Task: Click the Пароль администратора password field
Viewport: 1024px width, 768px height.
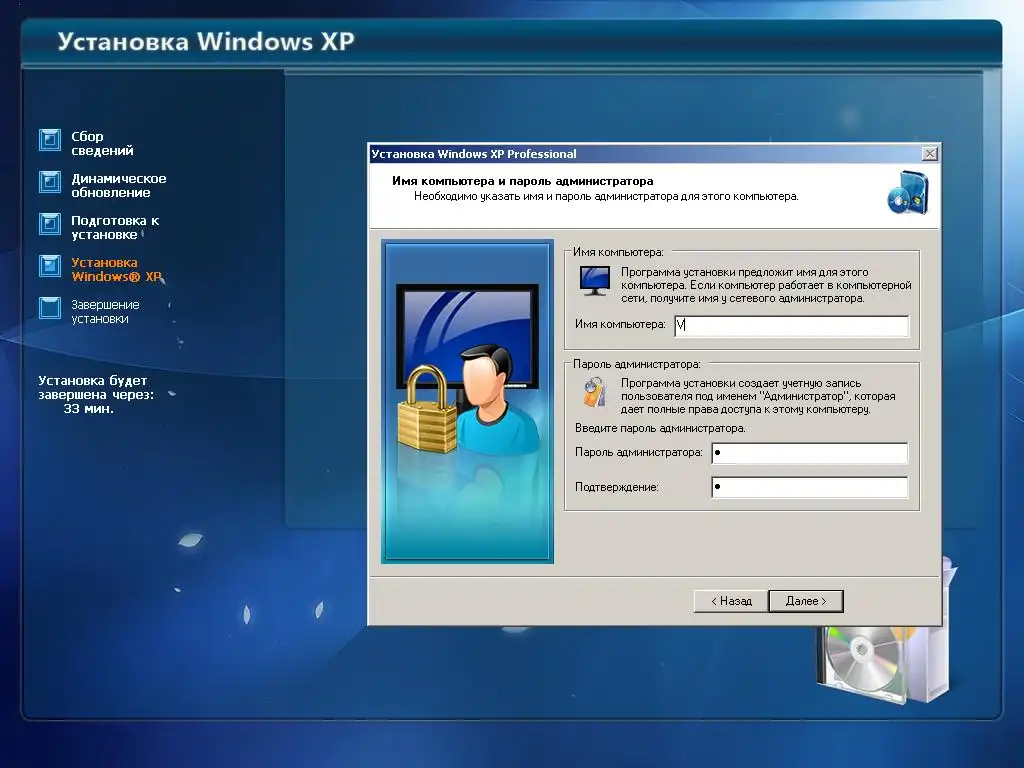Action: [809, 453]
